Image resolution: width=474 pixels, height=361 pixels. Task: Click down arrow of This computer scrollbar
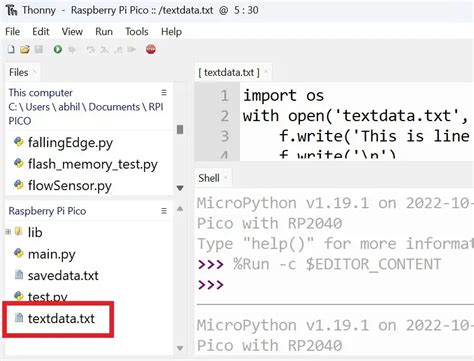[x=180, y=188]
